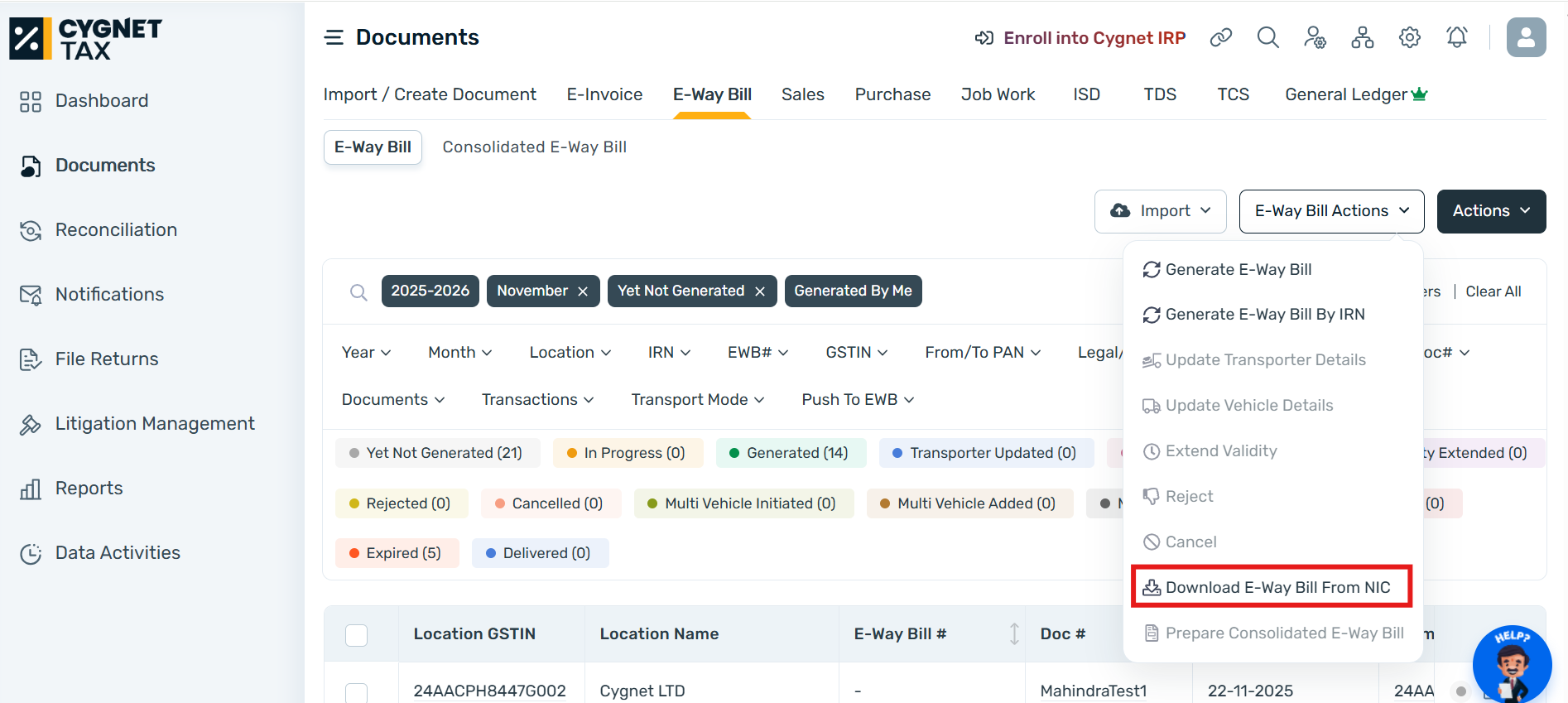Click the search magnifier icon in header
Image resolution: width=1568 pixels, height=703 pixels.
point(1267,37)
